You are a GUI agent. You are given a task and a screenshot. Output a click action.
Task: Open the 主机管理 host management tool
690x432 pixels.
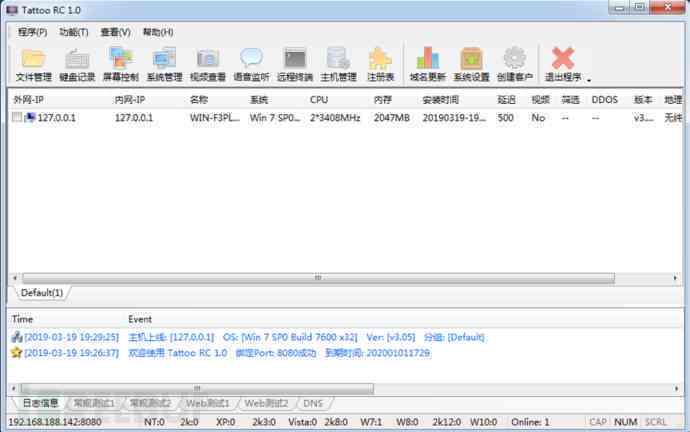338,65
